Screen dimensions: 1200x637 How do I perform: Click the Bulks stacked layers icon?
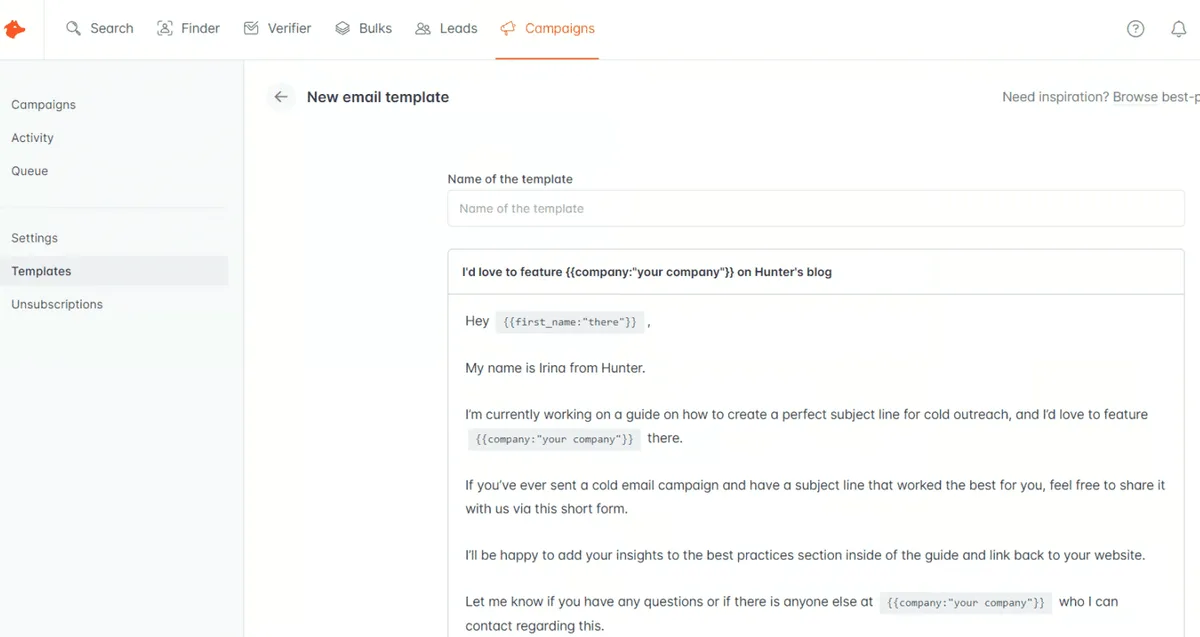(343, 29)
